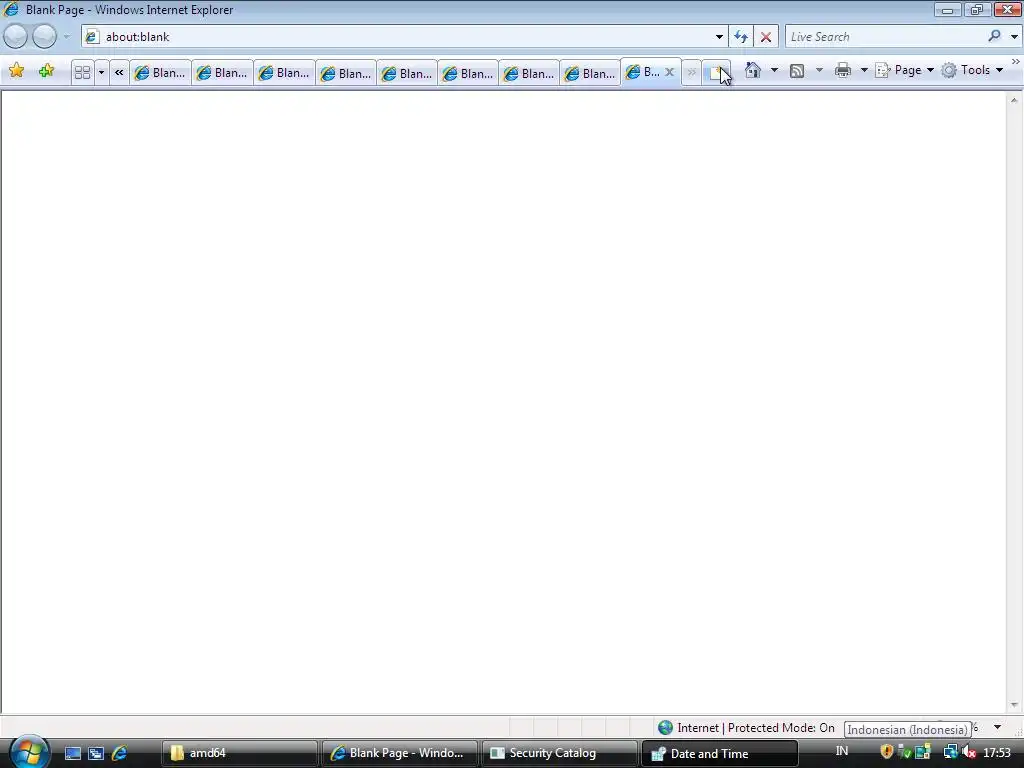The width and height of the screenshot is (1024, 768).
Task: Close the active tab with its X
Action: 669,72
